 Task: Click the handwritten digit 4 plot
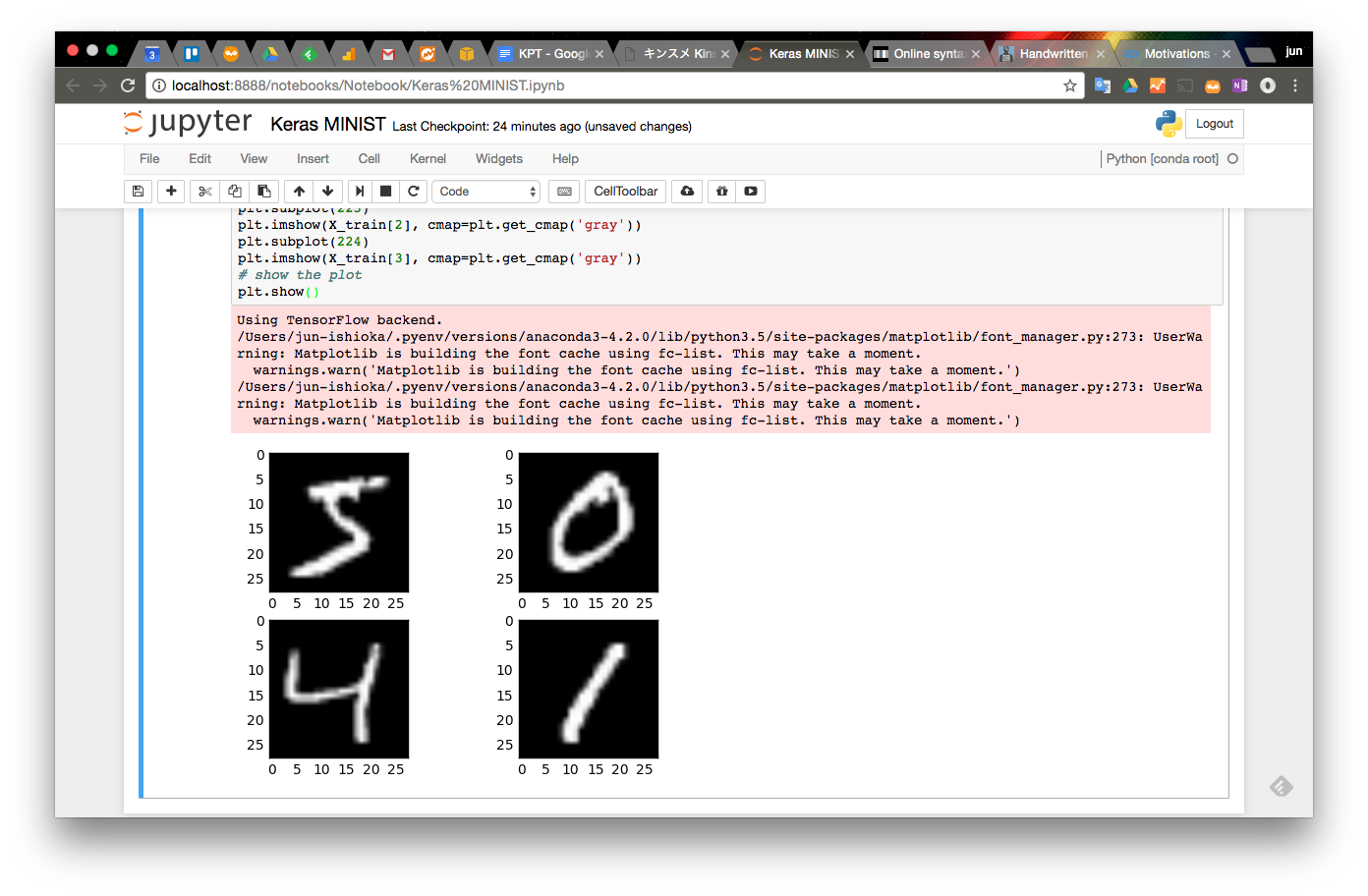click(x=339, y=689)
